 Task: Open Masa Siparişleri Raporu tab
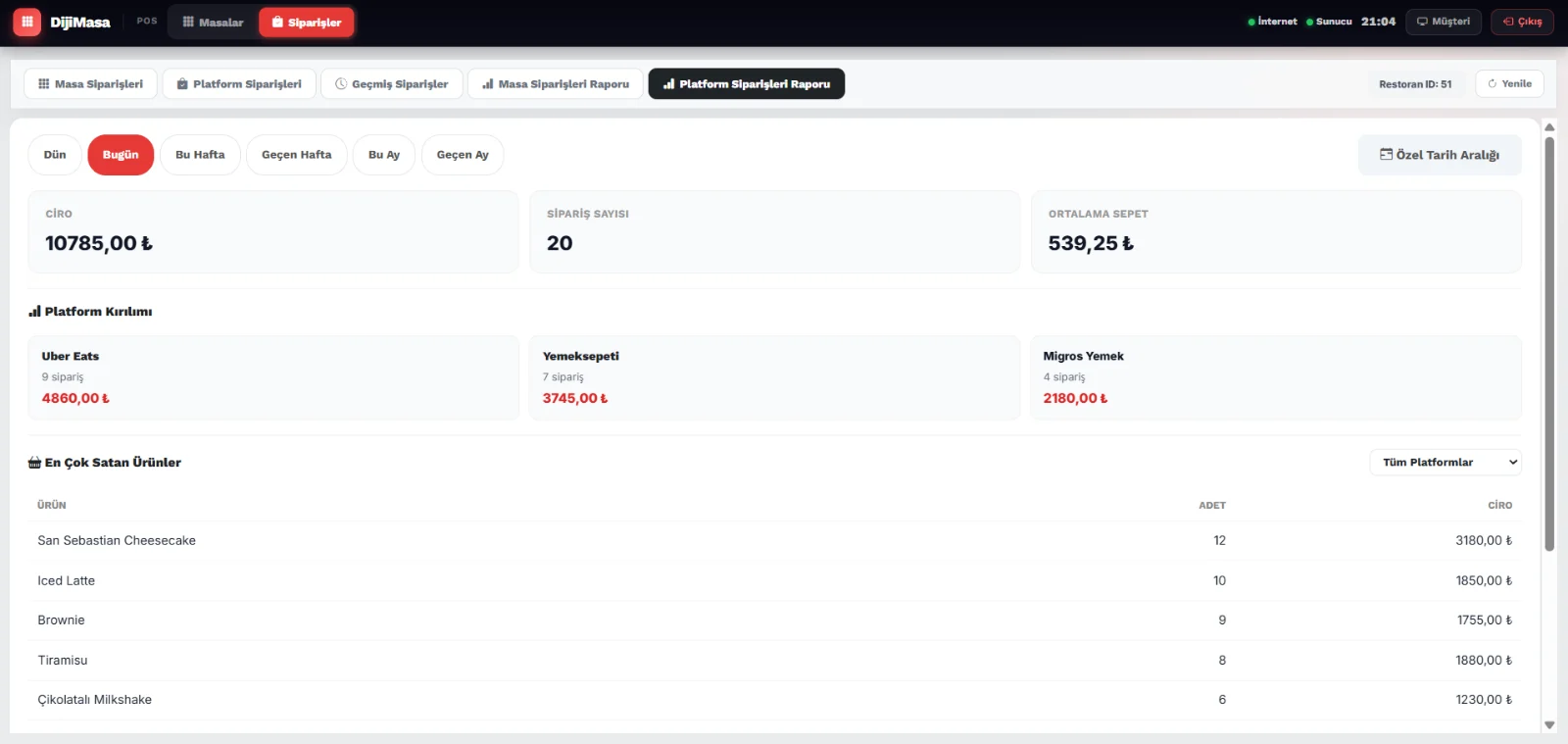tap(556, 84)
